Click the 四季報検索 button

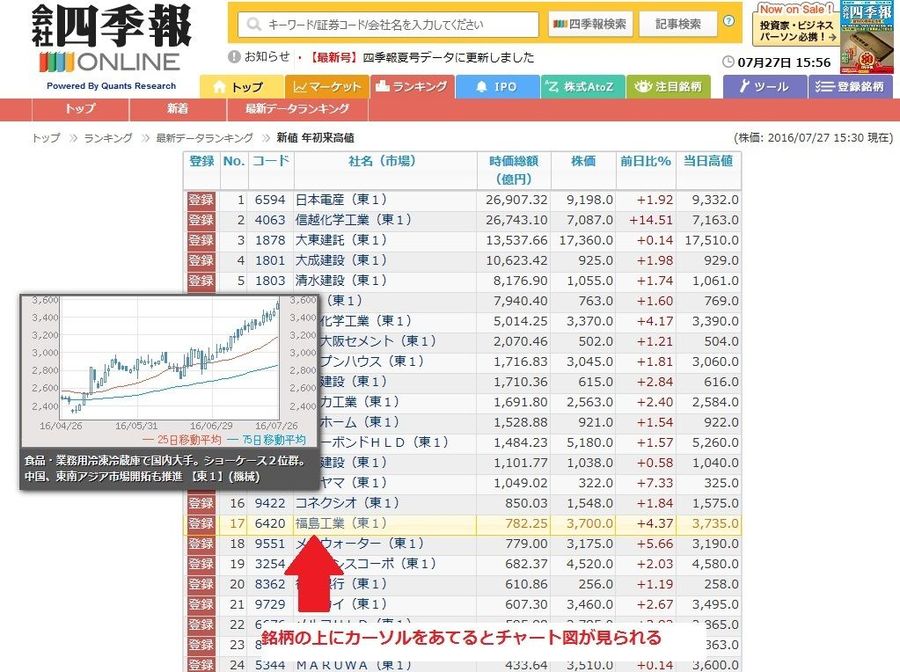point(590,24)
